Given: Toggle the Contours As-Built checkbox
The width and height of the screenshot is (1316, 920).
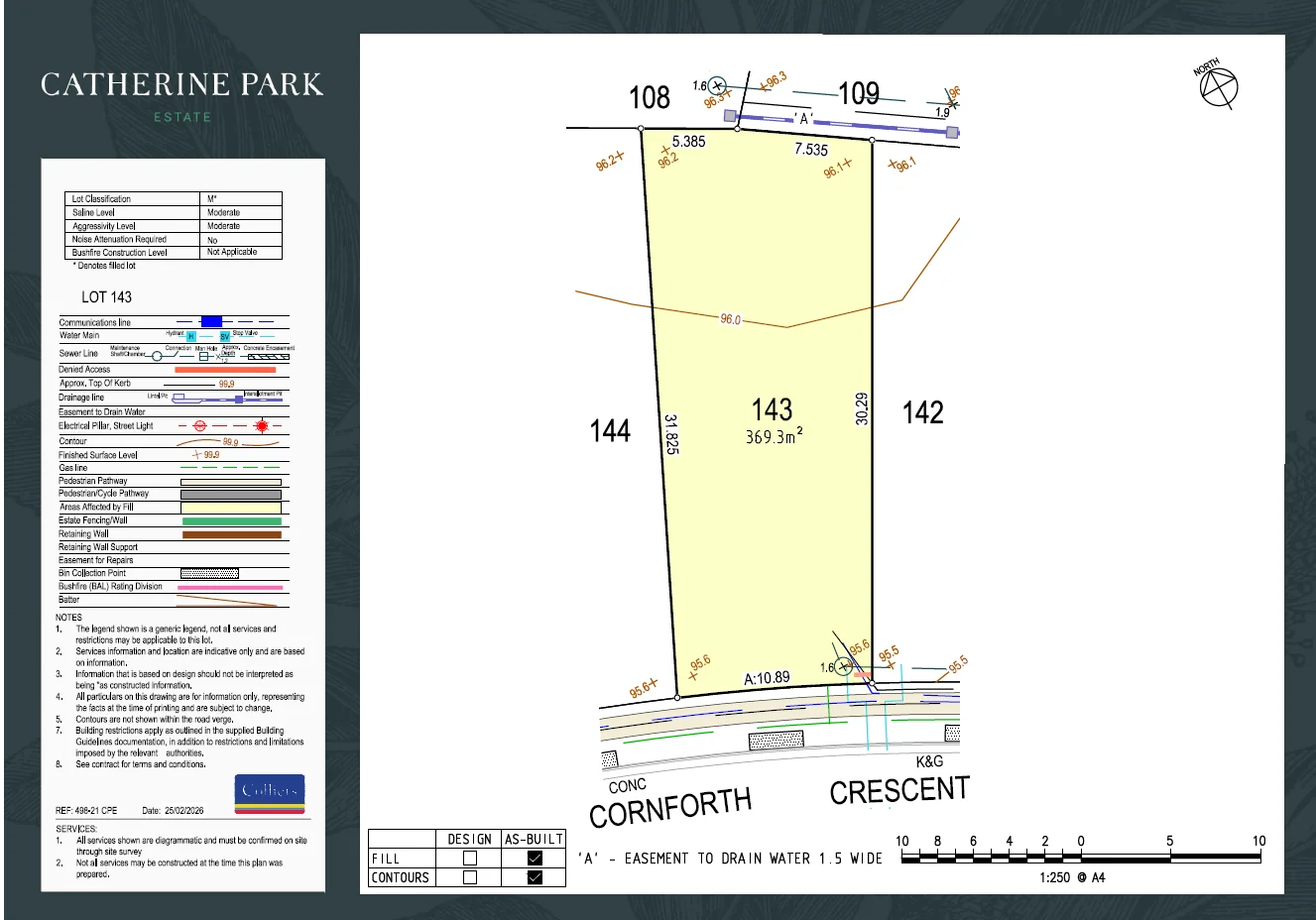Looking at the screenshot, I should (535, 877).
